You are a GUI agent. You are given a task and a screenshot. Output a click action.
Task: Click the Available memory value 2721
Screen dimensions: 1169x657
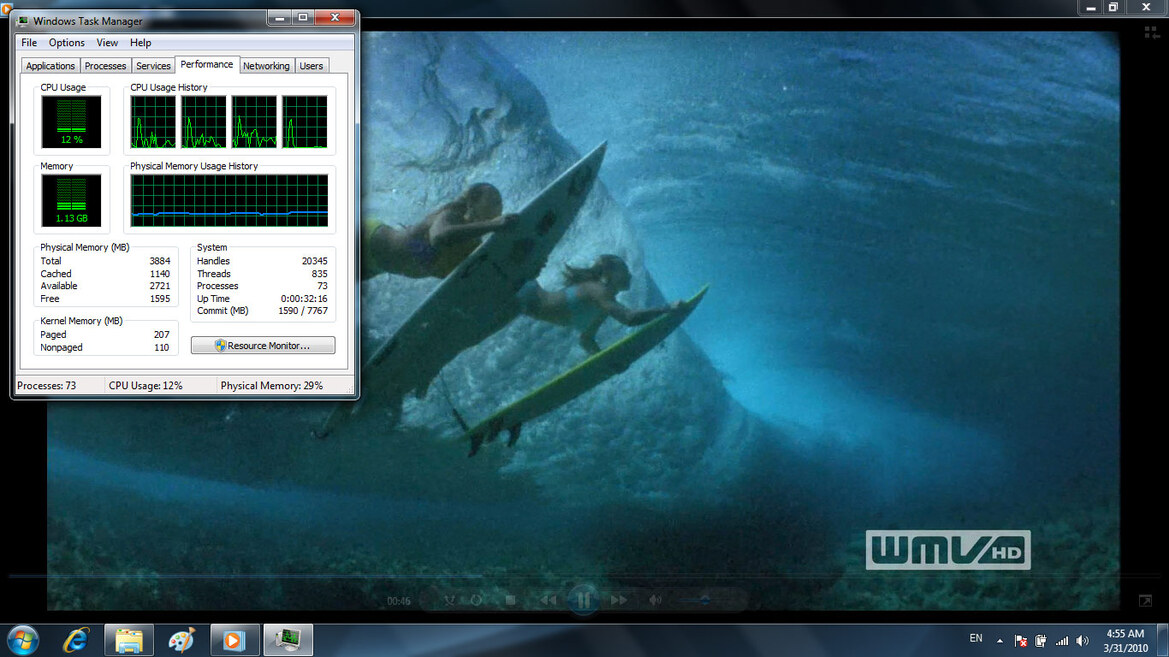(x=160, y=286)
